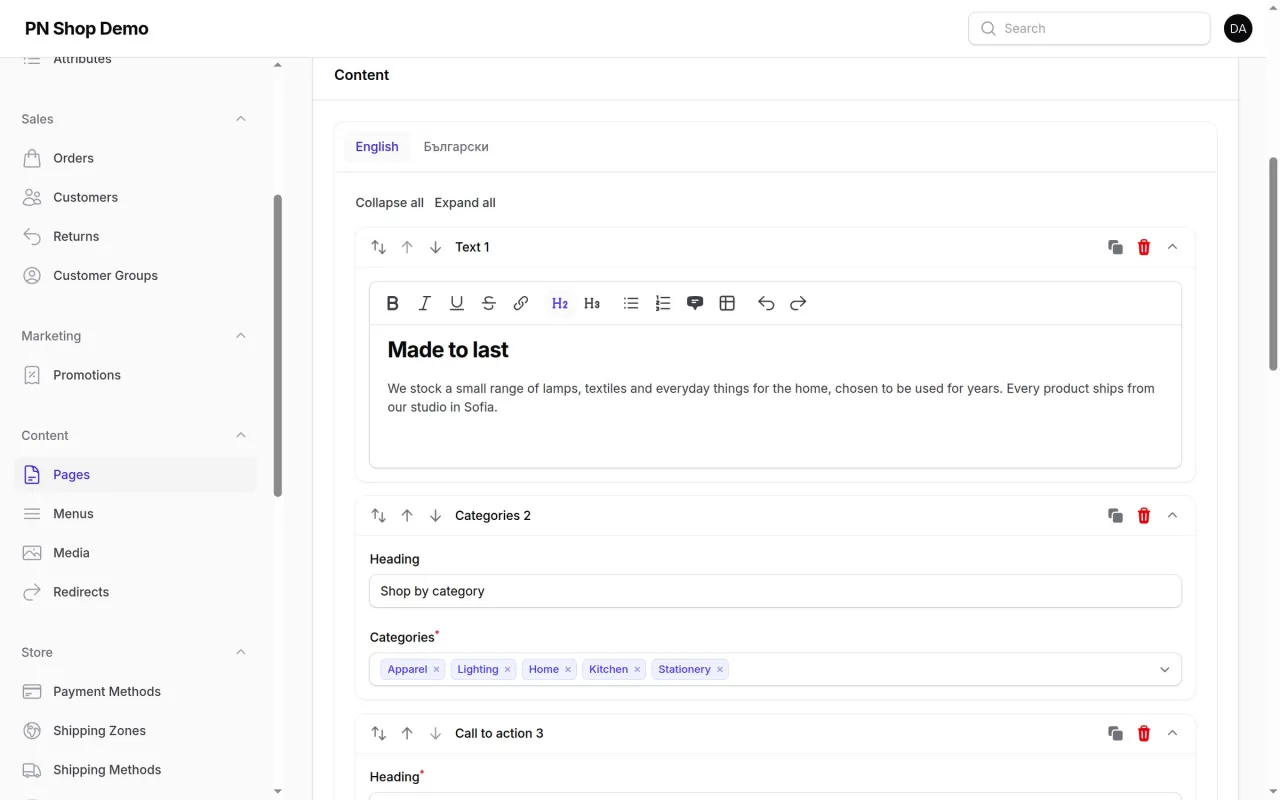
Task: Open Menus in the sidebar
Action: pyautogui.click(x=135, y=513)
